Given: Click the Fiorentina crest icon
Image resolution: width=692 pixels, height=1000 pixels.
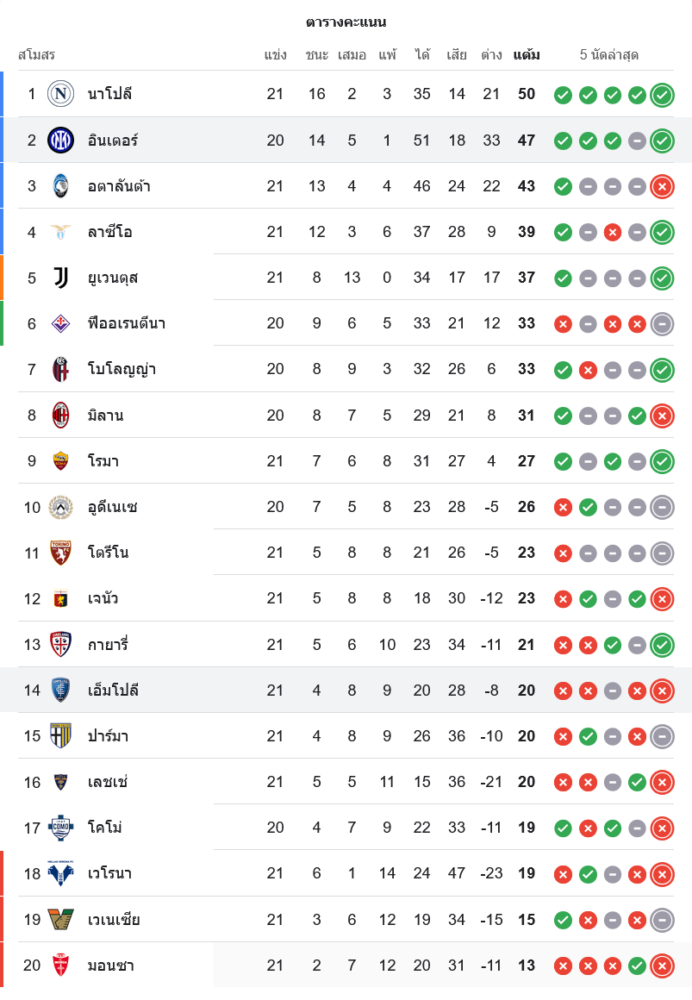Looking at the screenshot, I should 61,323.
